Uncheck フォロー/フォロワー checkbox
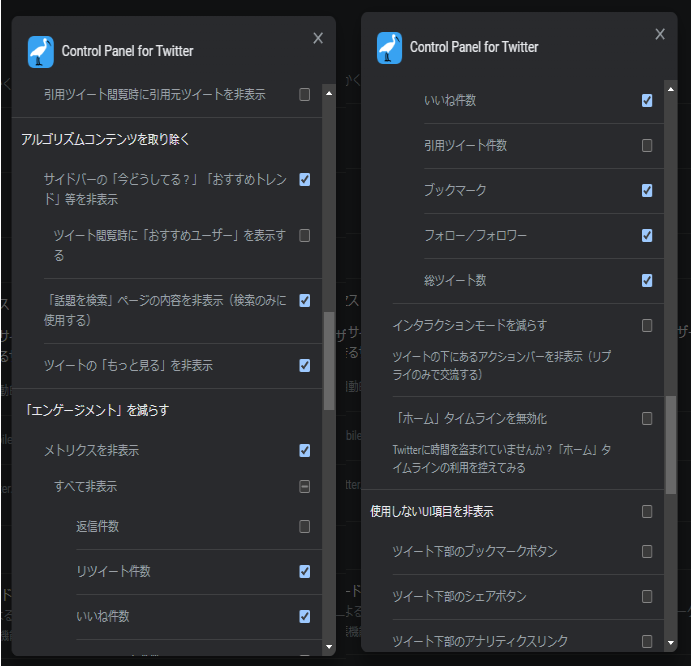 (x=647, y=235)
